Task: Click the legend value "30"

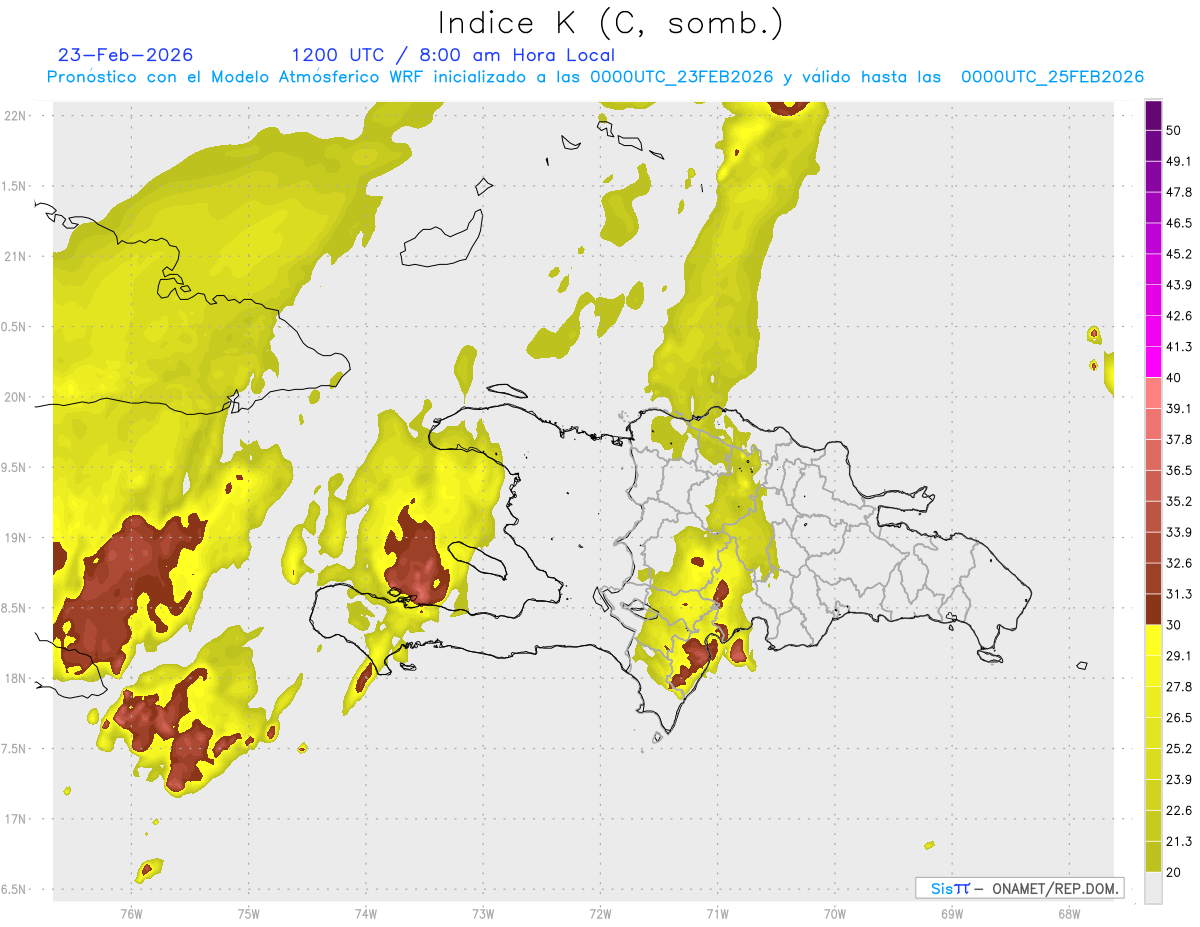Action: (1174, 625)
